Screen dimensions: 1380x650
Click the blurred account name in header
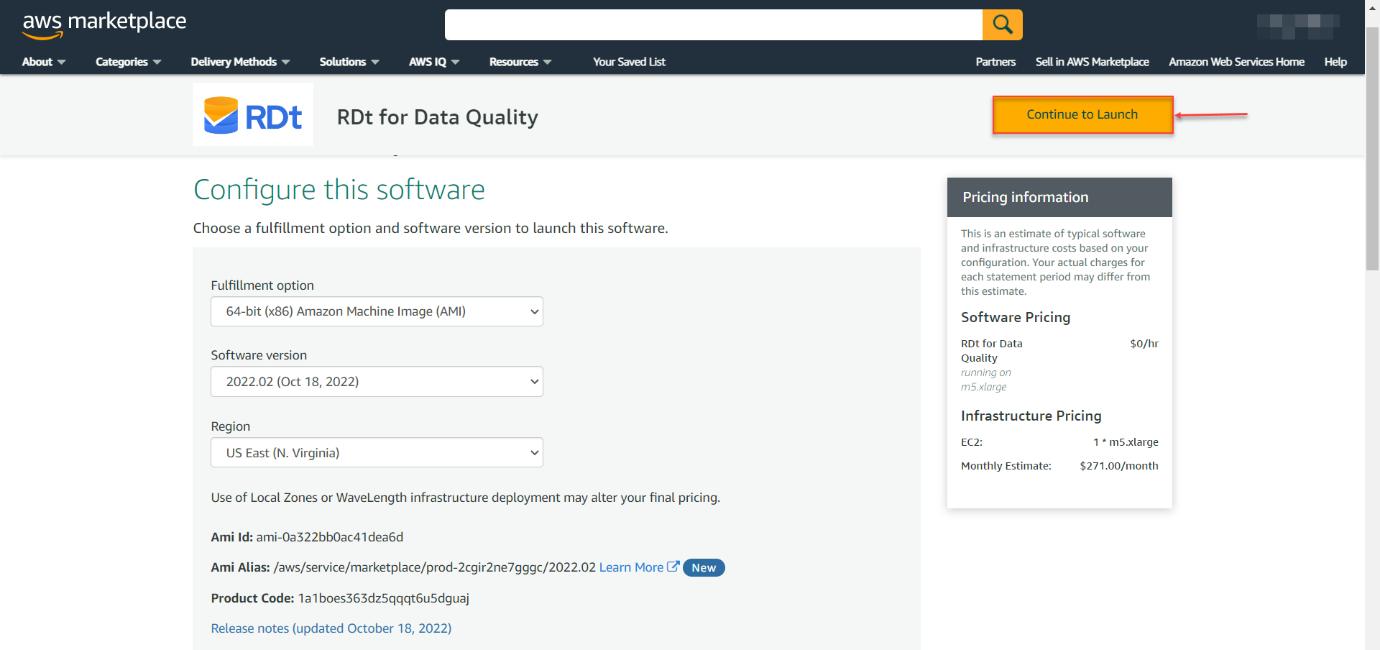[x=1298, y=24]
